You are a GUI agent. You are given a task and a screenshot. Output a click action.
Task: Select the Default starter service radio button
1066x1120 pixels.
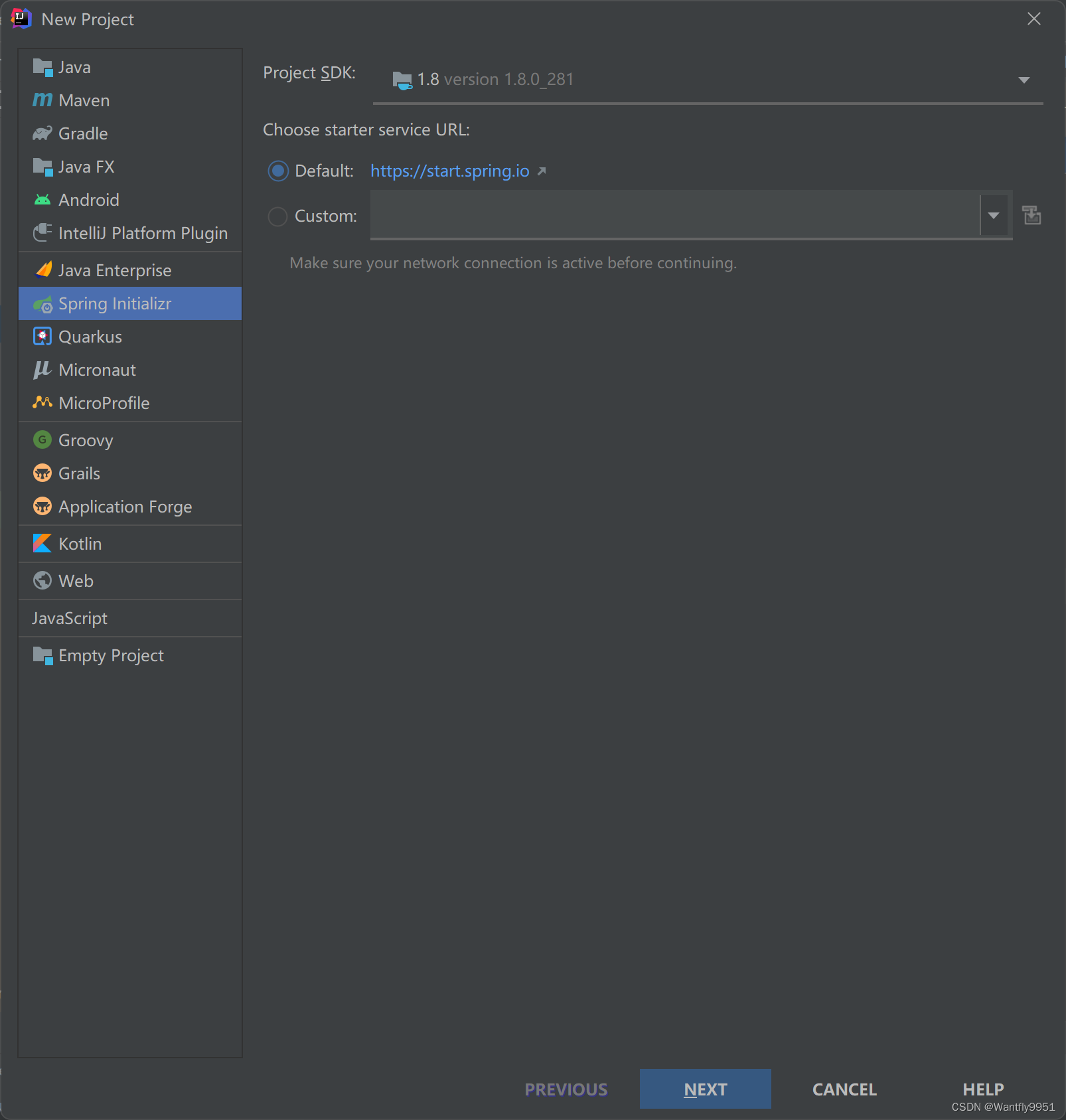pyautogui.click(x=278, y=171)
